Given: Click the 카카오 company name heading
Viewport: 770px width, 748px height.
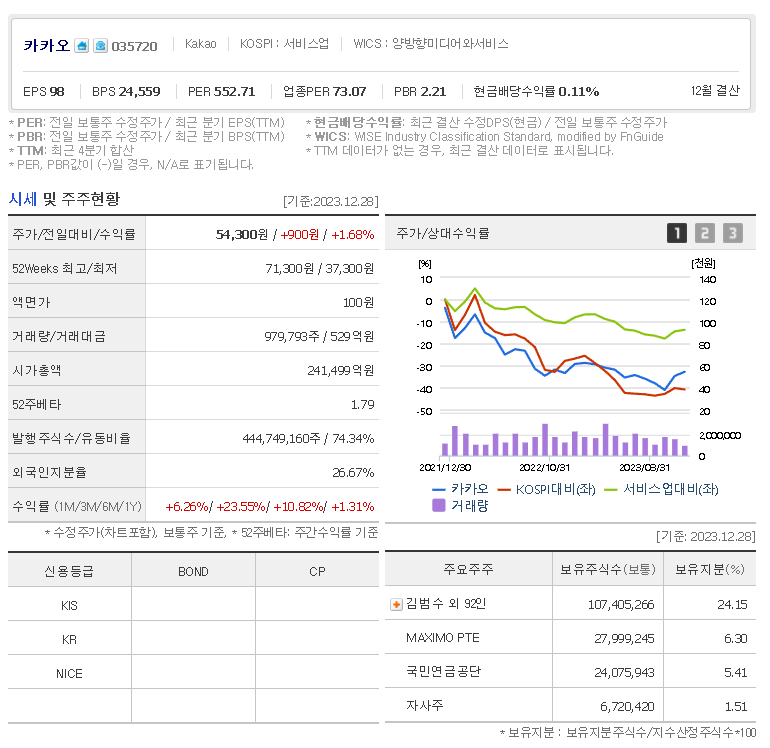Looking at the screenshot, I should (x=47, y=46).
